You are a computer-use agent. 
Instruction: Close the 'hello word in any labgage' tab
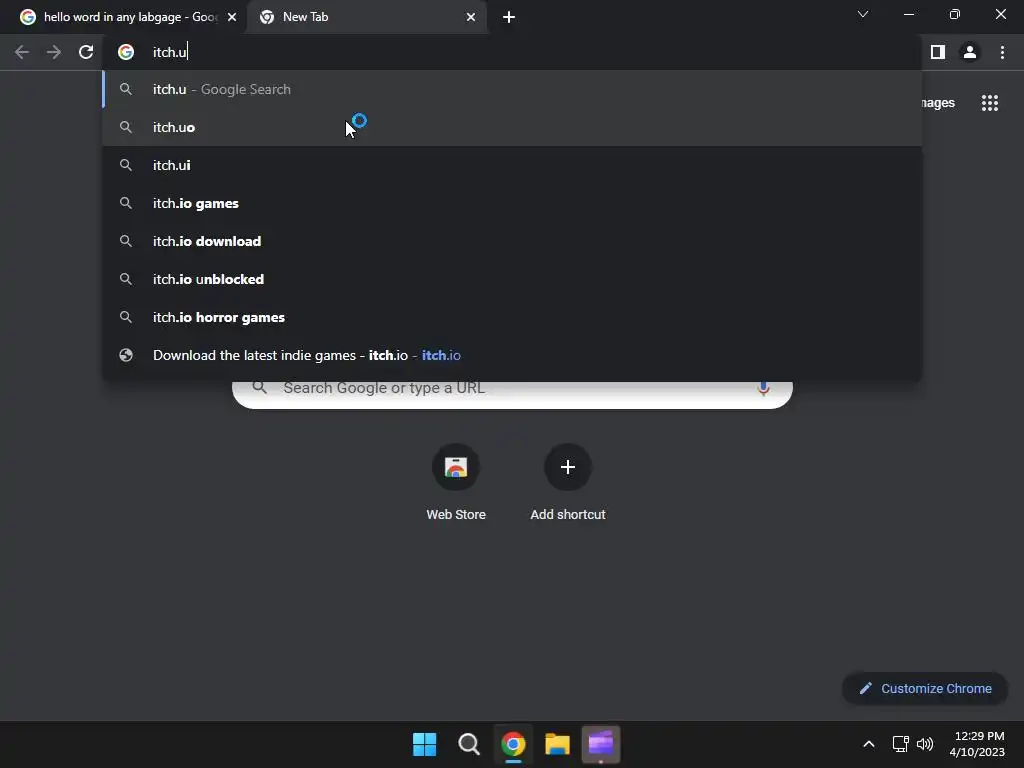232,17
